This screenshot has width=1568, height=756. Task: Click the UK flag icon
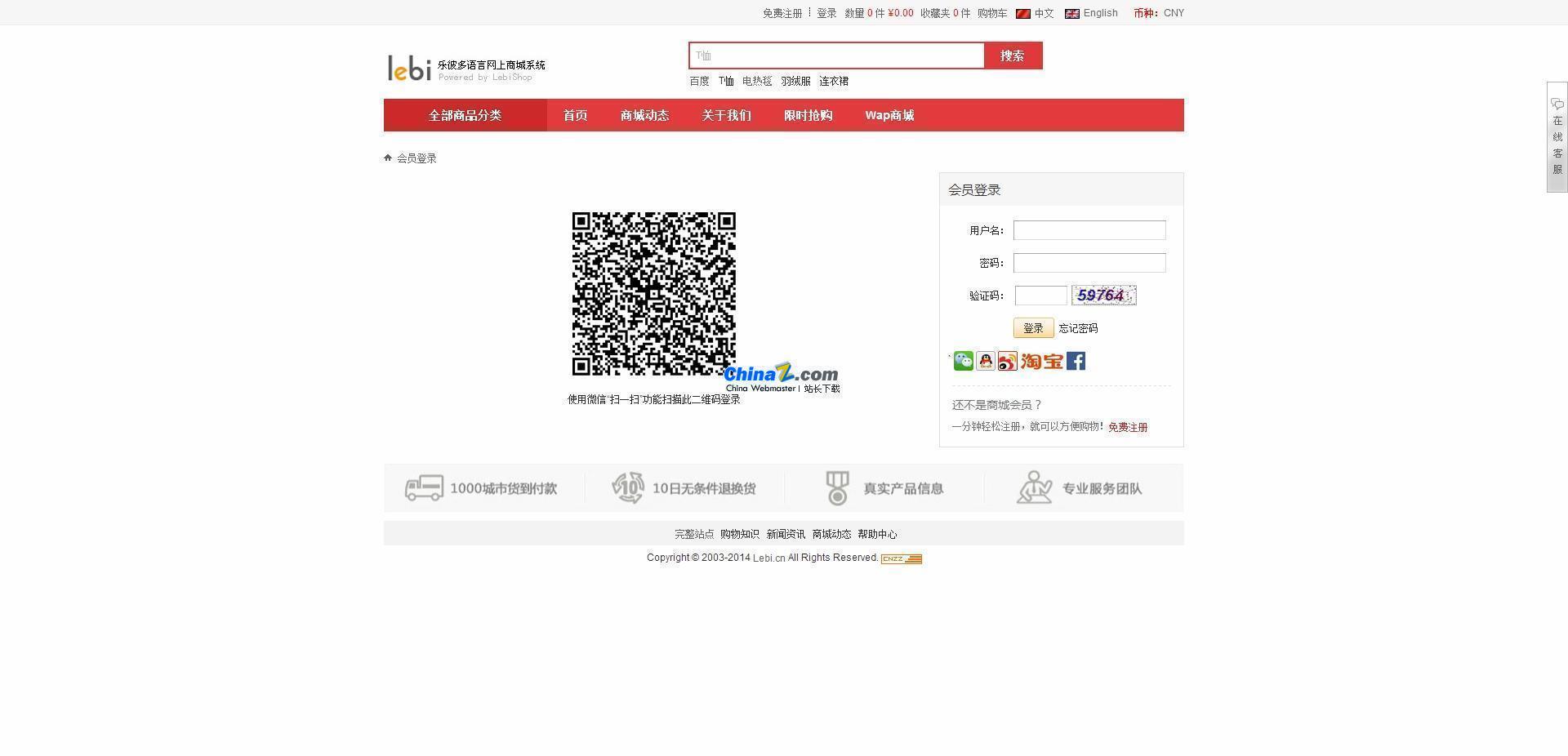(x=1072, y=13)
